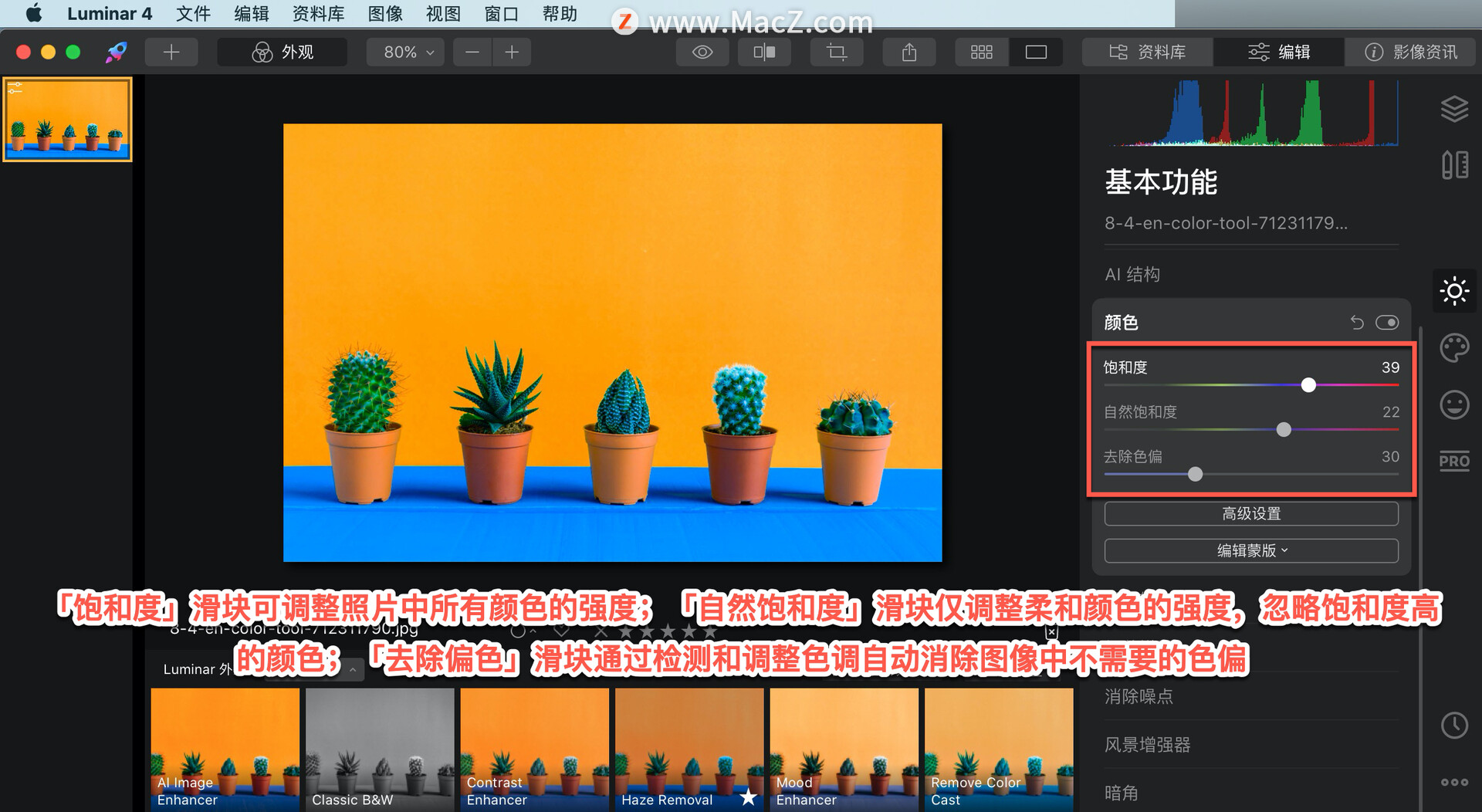Image resolution: width=1482 pixels, height=812 pixels.
Task: Adjust the 饱和度 slider handle
Action: [1308, 384]
